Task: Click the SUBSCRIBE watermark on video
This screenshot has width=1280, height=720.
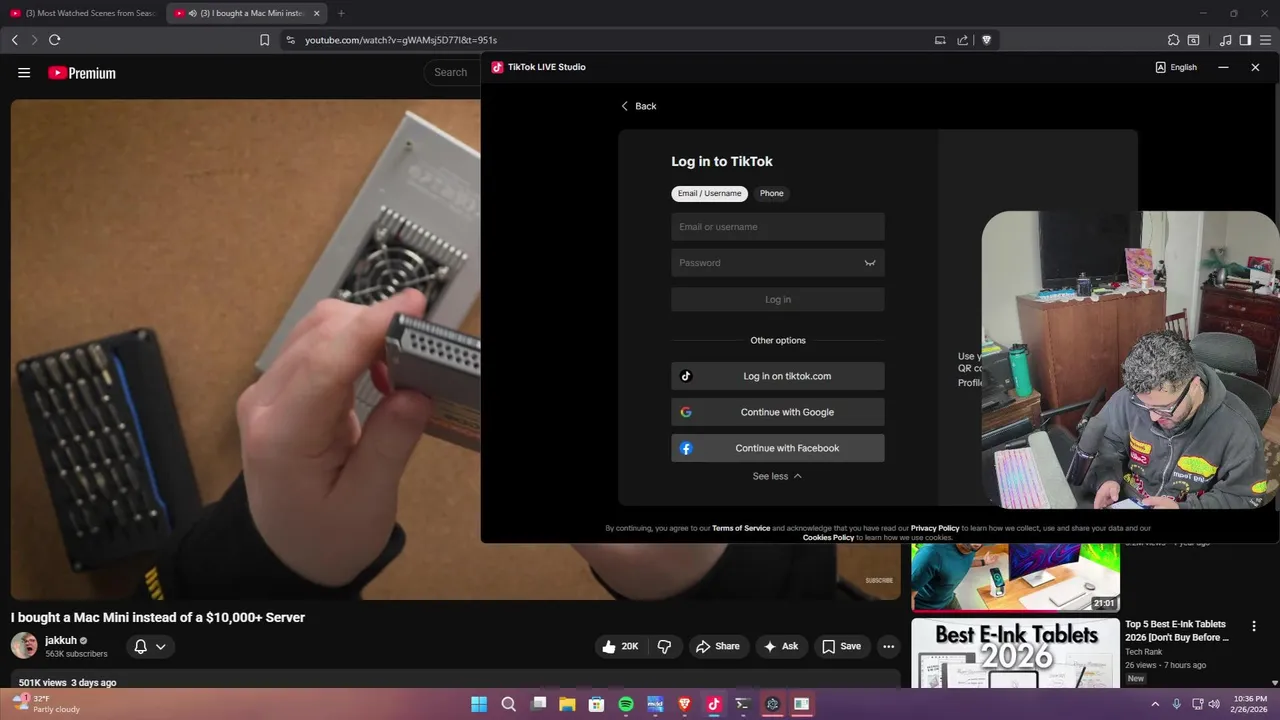Action: [879, 580]
